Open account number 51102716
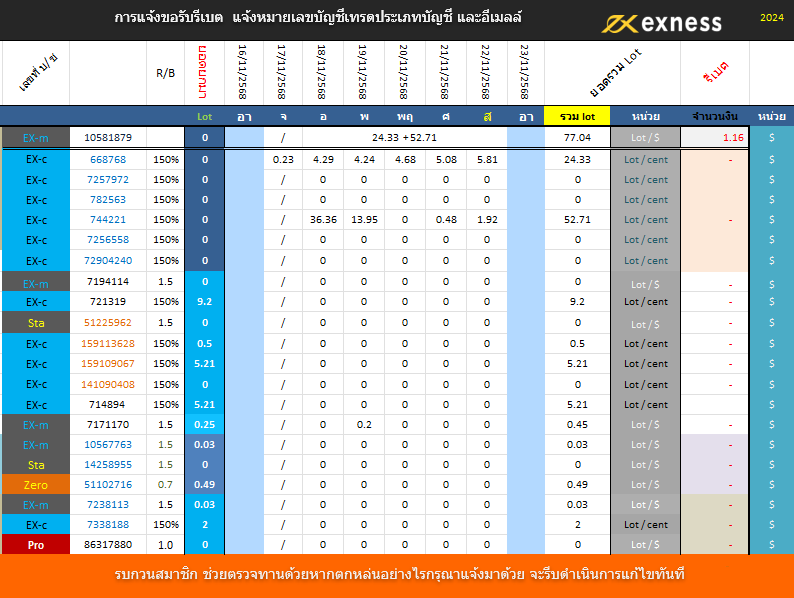 [107, 485]
